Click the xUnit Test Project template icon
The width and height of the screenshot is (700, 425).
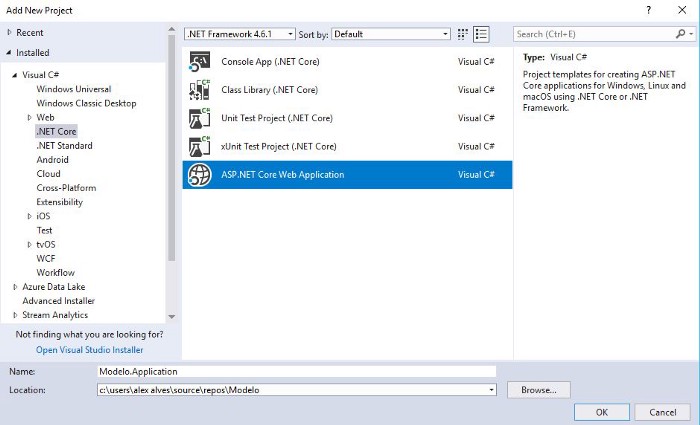coord(199,146)
